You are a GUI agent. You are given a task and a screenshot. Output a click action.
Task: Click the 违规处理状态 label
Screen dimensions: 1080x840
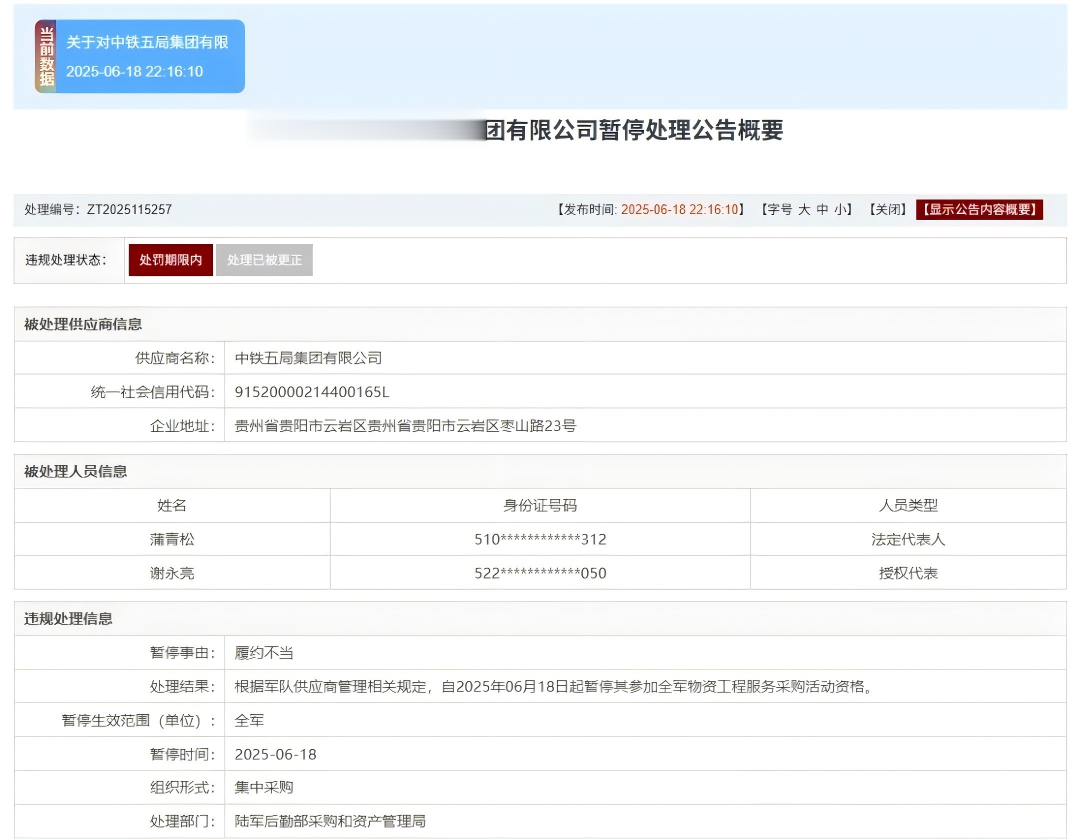tap(66, 260)
